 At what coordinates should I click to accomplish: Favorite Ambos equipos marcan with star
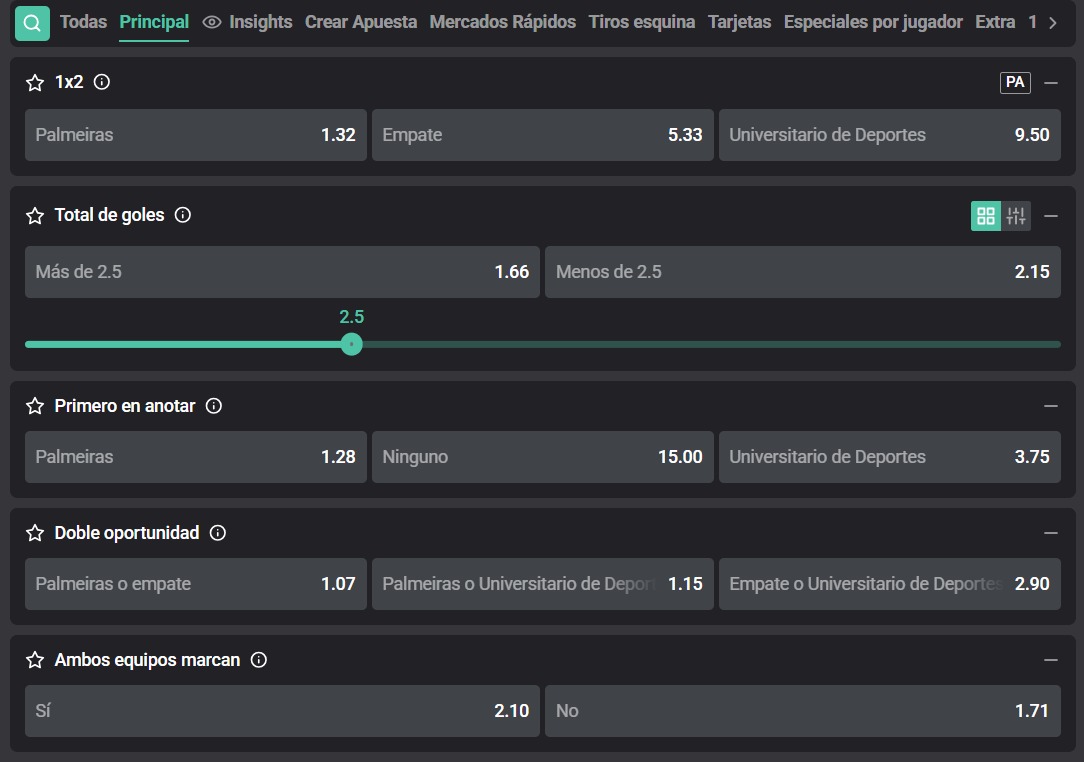click(x=35, y=660)
